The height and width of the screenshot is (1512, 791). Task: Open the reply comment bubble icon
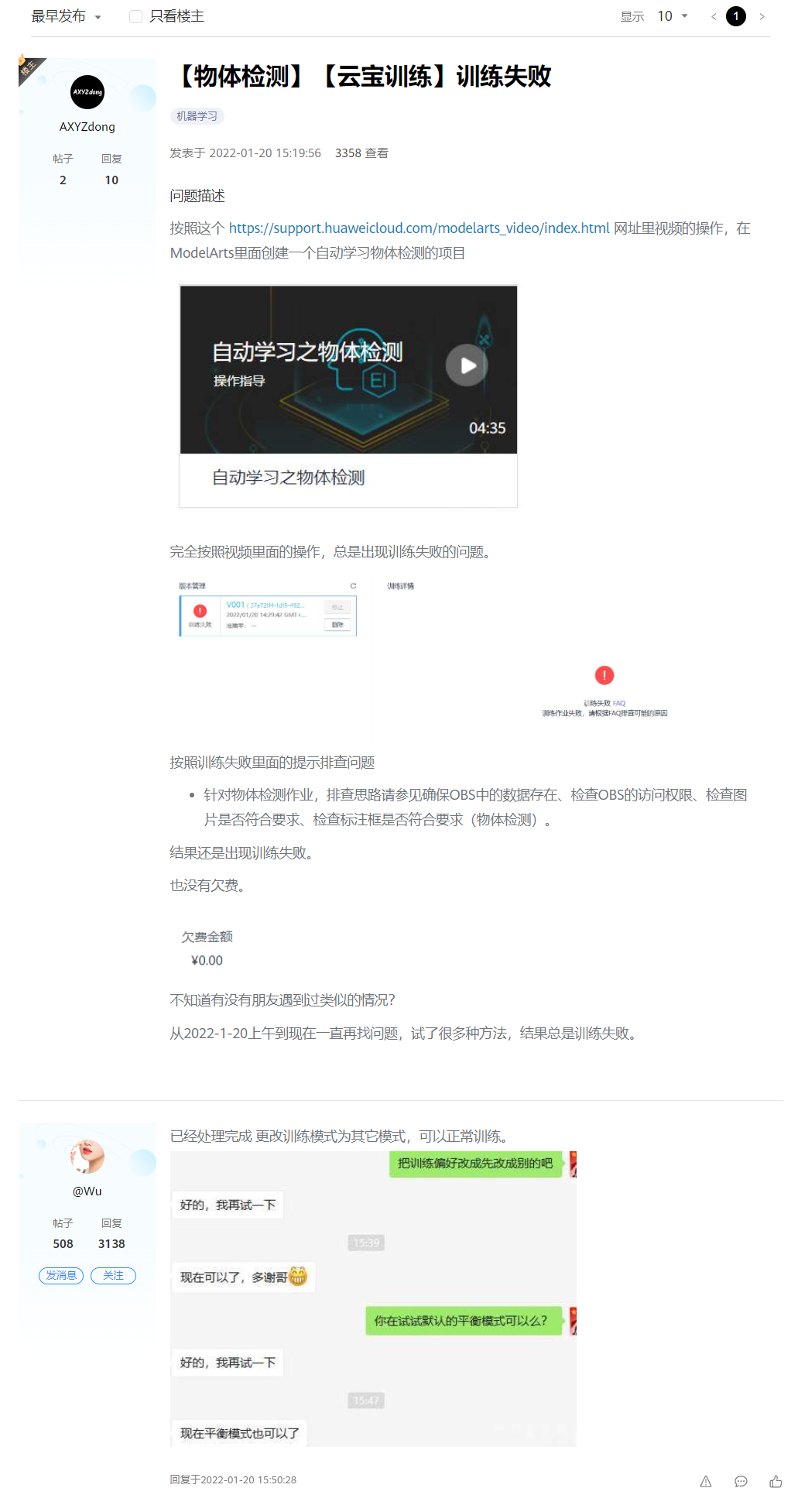pyautogui.click(x=741, y=1481)
